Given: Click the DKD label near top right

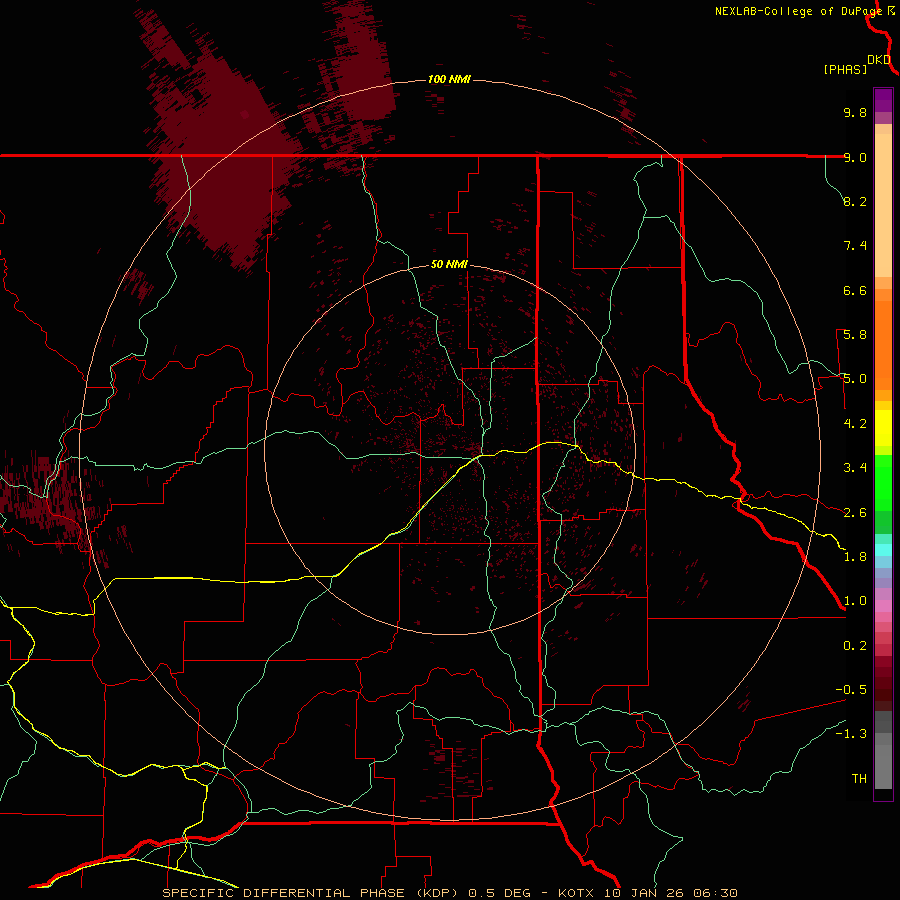Looking at the screenshot, I should [x=878, y=59].
